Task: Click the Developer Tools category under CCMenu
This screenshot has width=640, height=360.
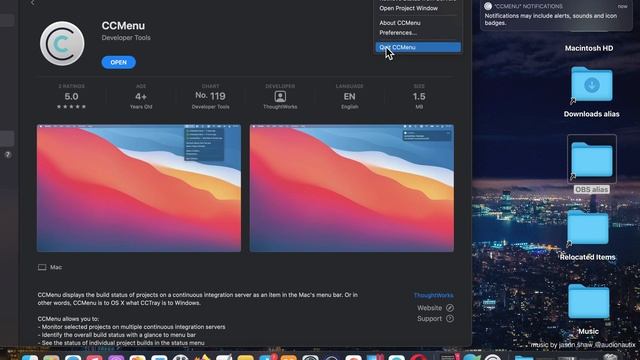Action: pyautogui.click(x=126, y=38)
